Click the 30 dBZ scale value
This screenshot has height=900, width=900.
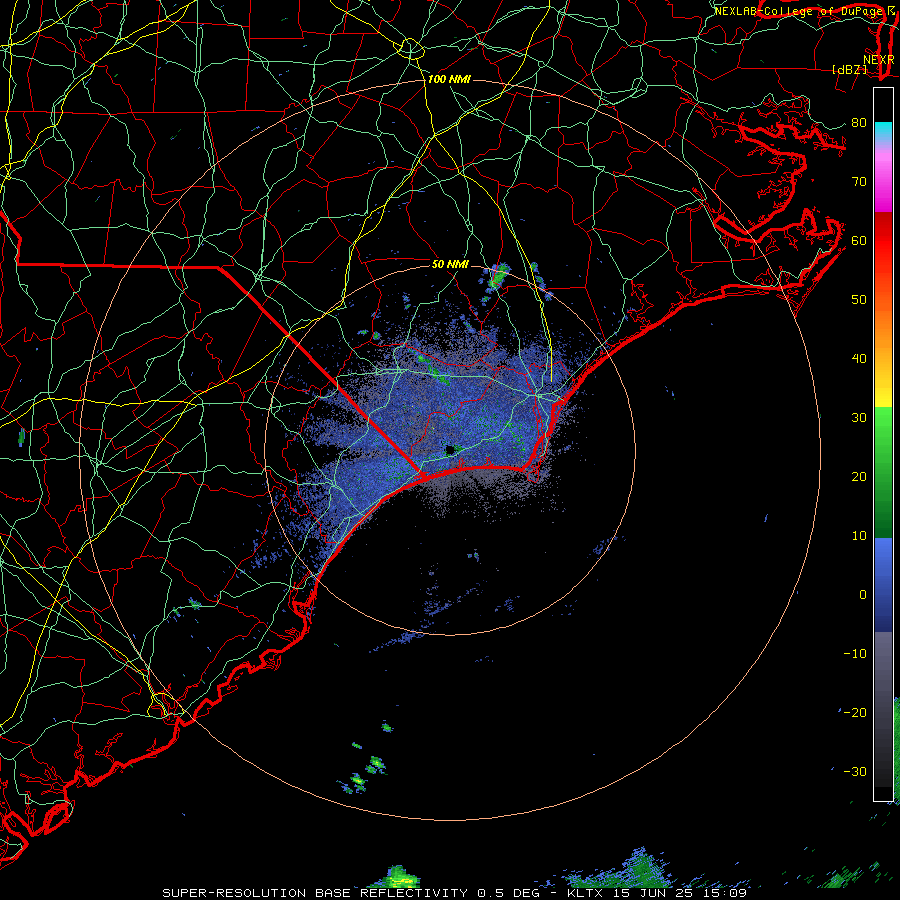click(x=859, y=418)
